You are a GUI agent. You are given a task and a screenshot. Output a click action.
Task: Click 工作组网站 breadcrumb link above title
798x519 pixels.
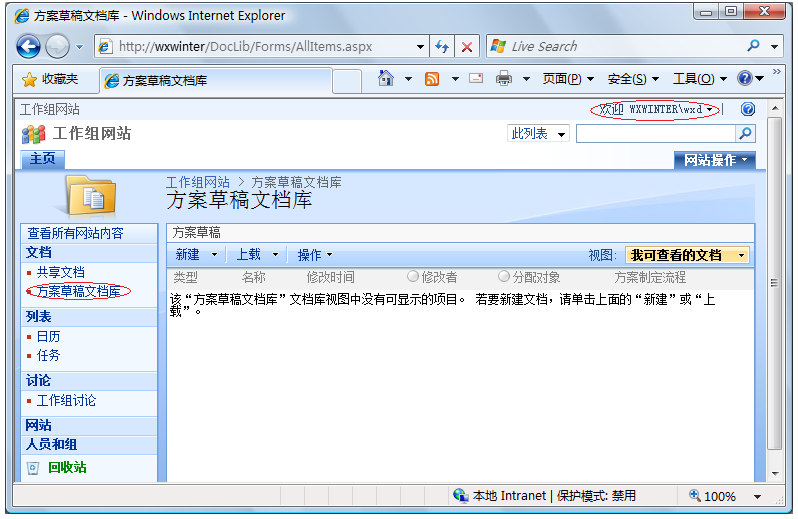198,182
